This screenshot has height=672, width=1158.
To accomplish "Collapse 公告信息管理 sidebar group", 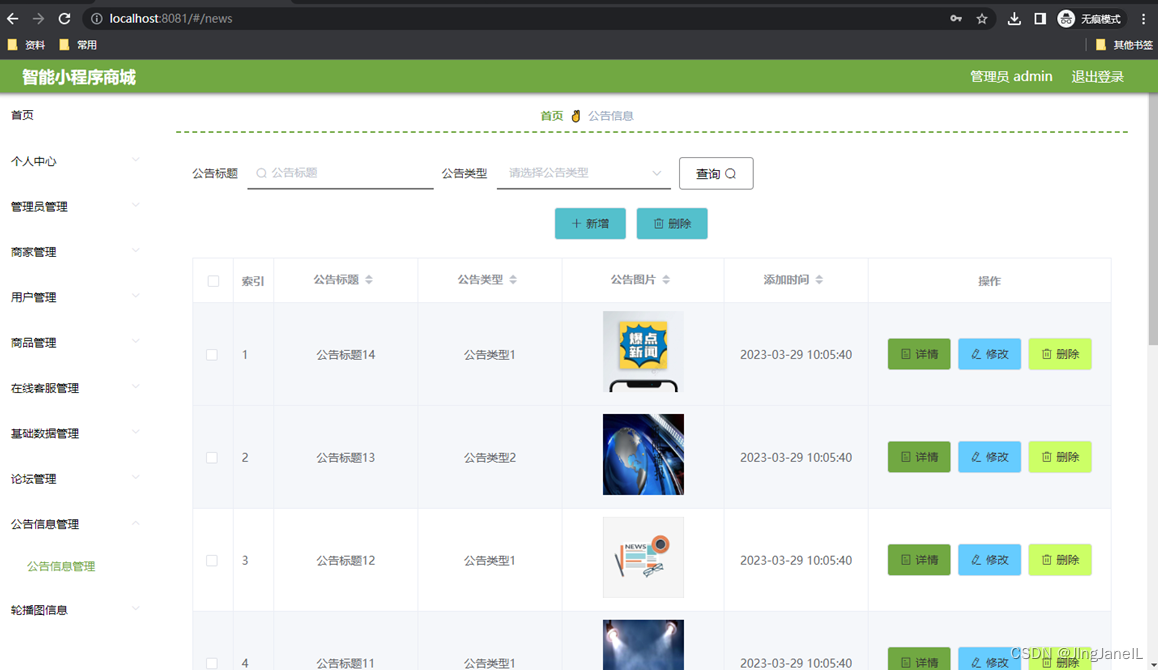I will click(74, 524).
